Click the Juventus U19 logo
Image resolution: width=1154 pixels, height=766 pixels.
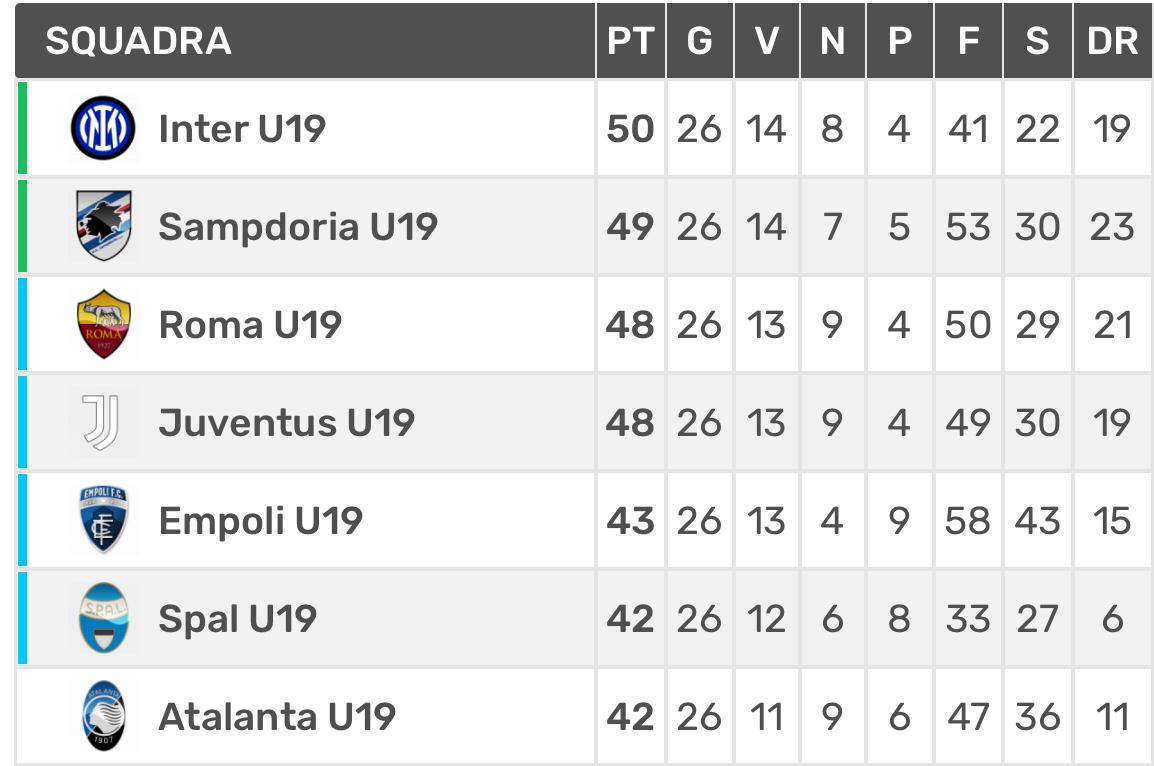(x=102, y=422)
